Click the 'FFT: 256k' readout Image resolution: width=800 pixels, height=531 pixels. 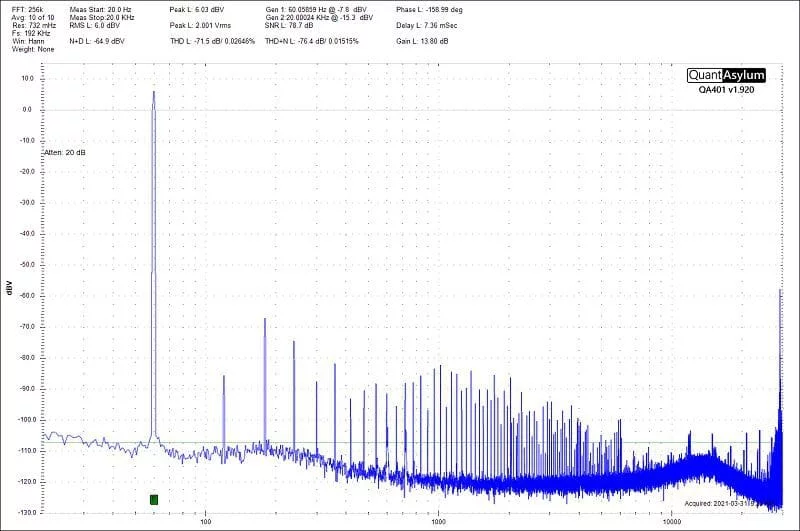(x=28, y=10)
